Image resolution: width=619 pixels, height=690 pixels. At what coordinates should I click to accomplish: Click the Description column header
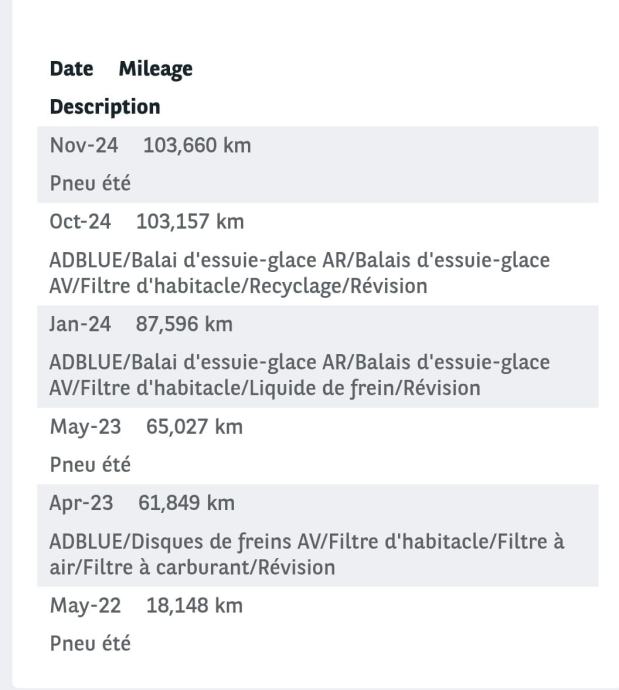pyautogui.click(x=104, y=106)
